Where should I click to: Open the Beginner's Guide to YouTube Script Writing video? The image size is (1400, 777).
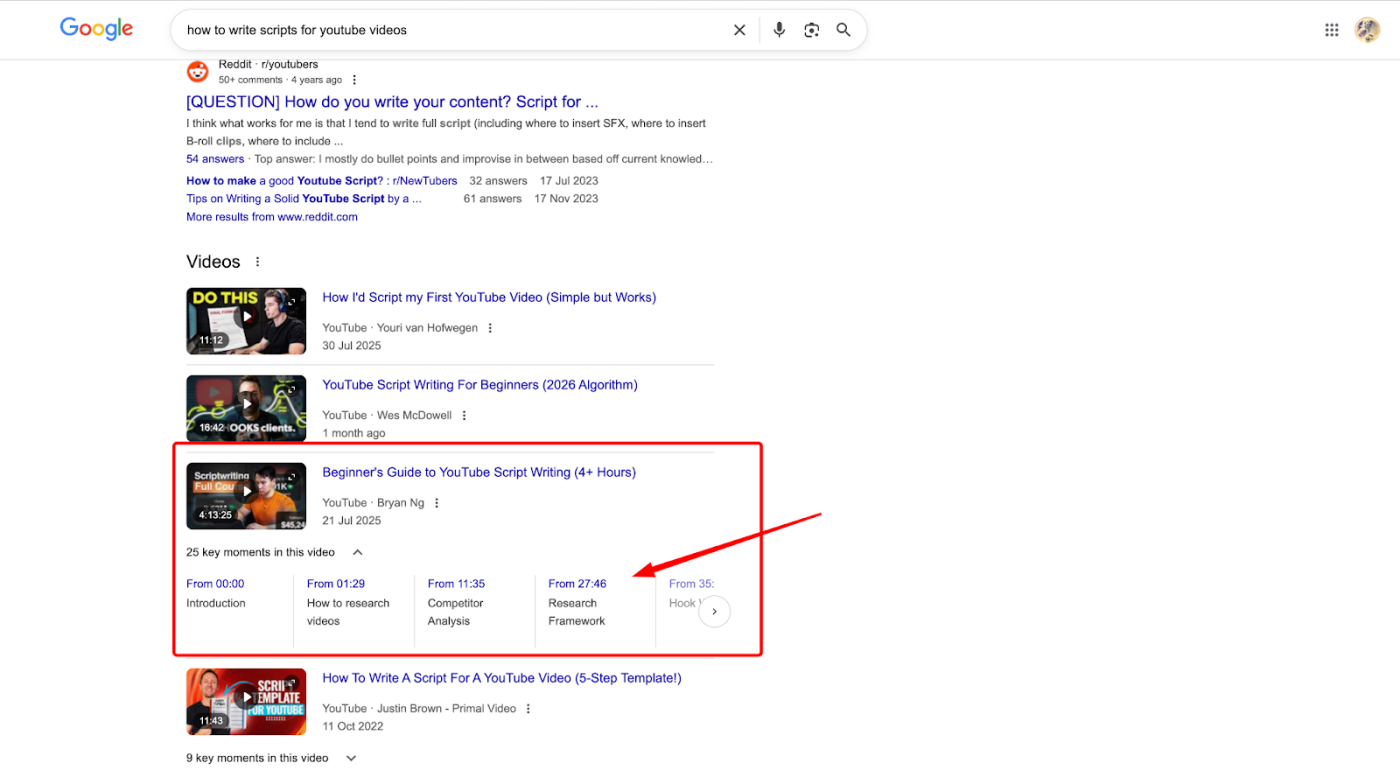(x=478, y=471)
